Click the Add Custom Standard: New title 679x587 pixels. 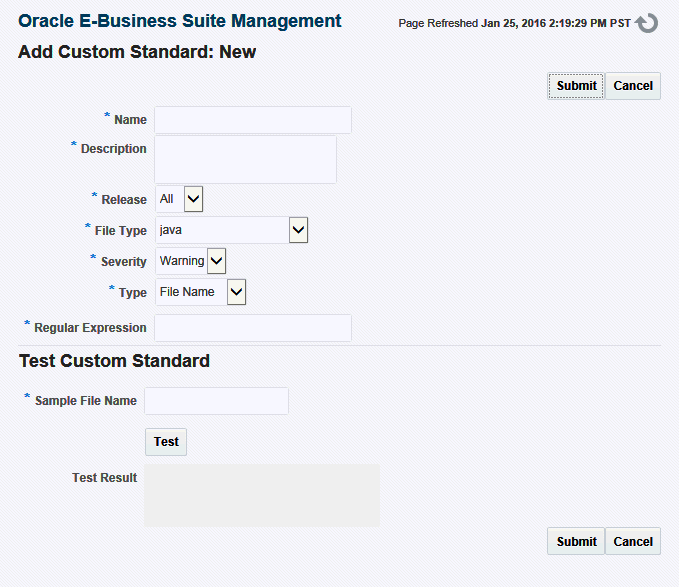point(137,52)
